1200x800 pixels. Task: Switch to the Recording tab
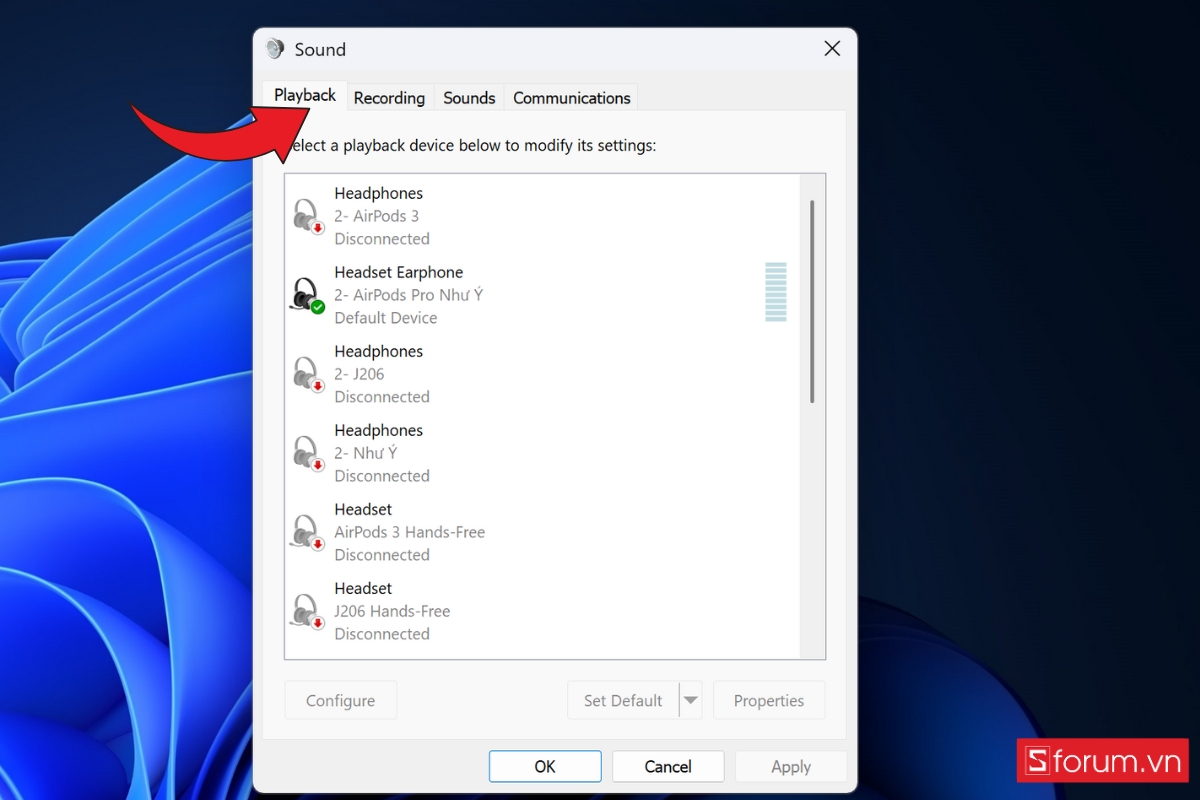coord(389,97)
